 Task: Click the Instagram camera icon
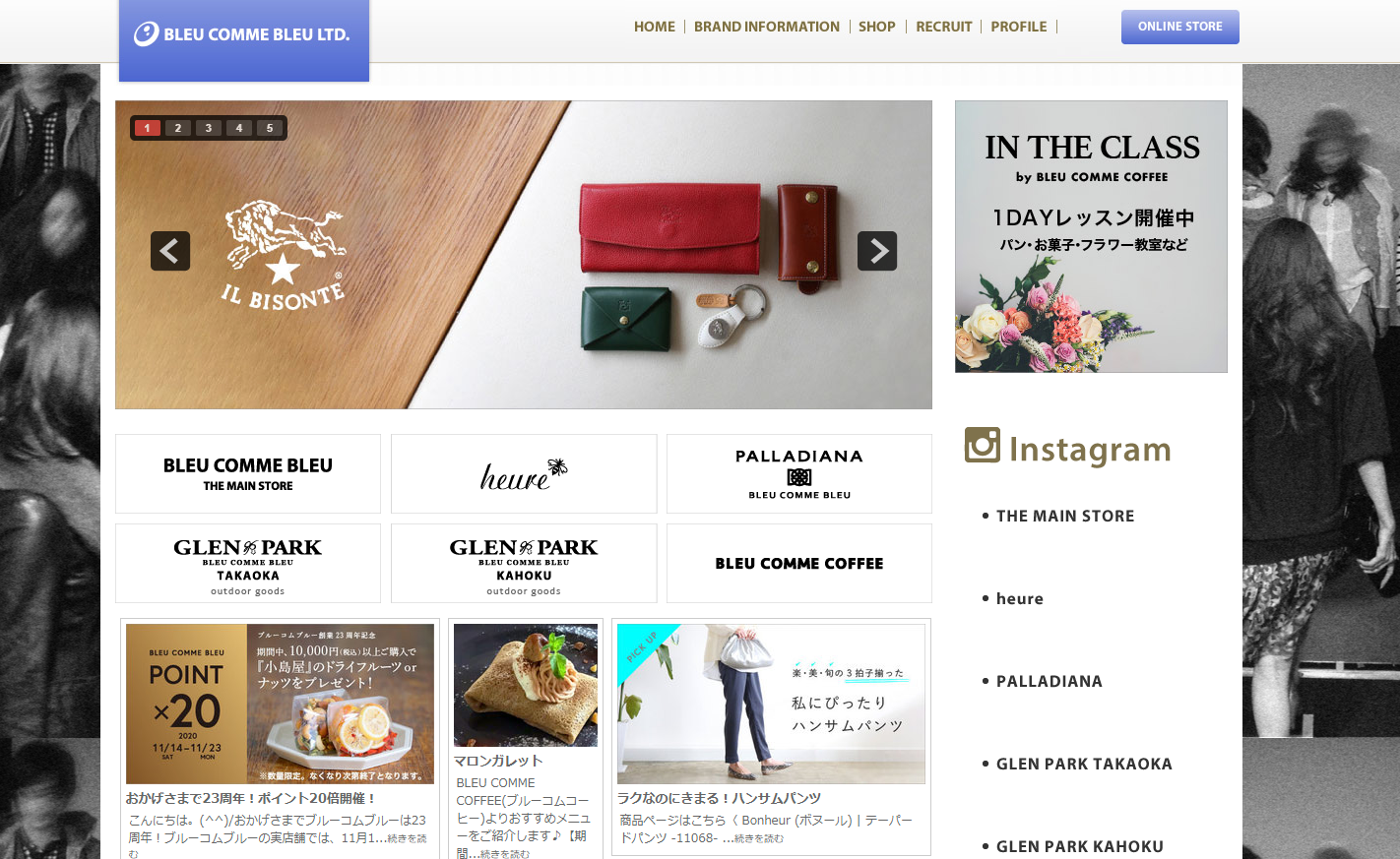click(983, 445)
